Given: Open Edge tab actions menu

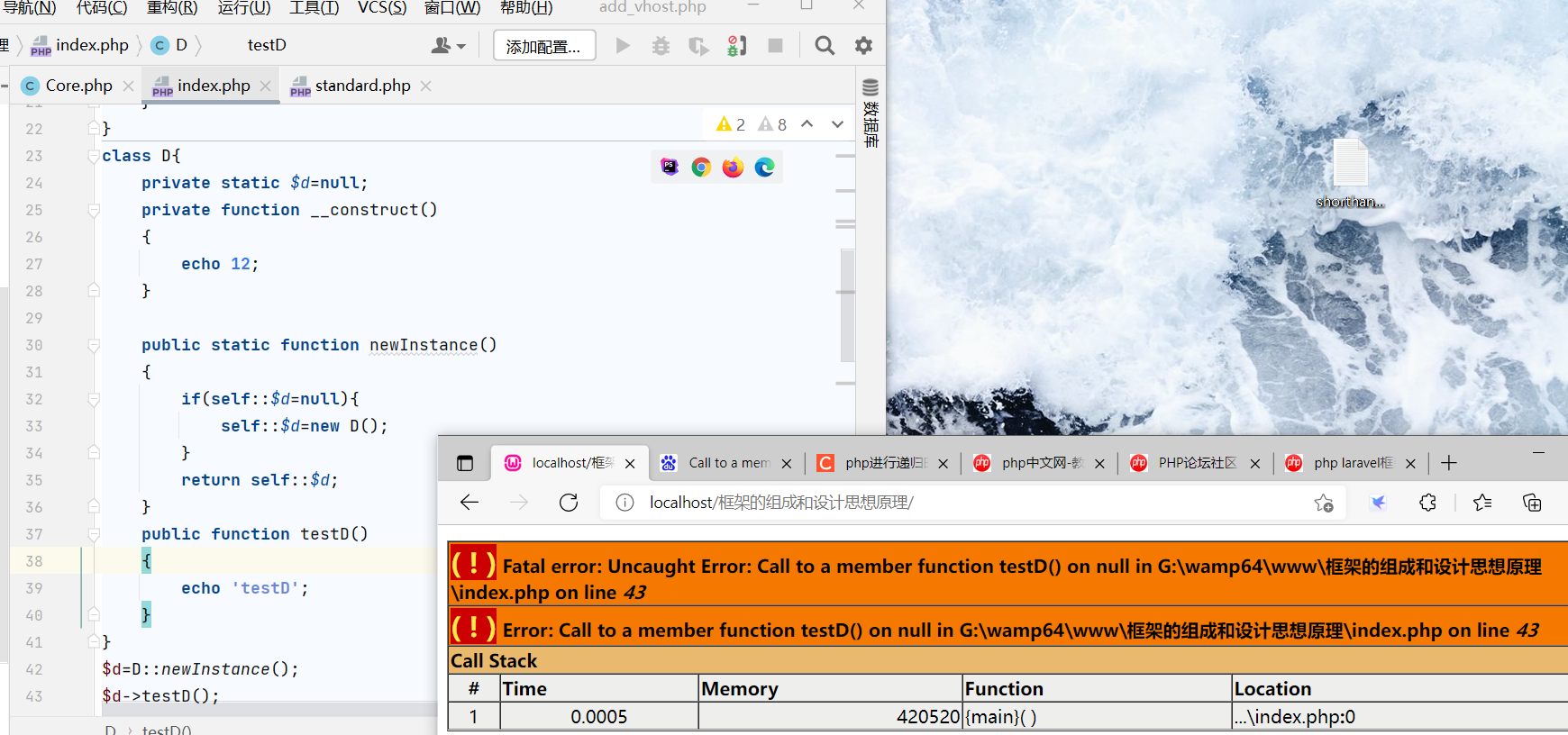Looking at the screenshot, I should tap(465, 463).
